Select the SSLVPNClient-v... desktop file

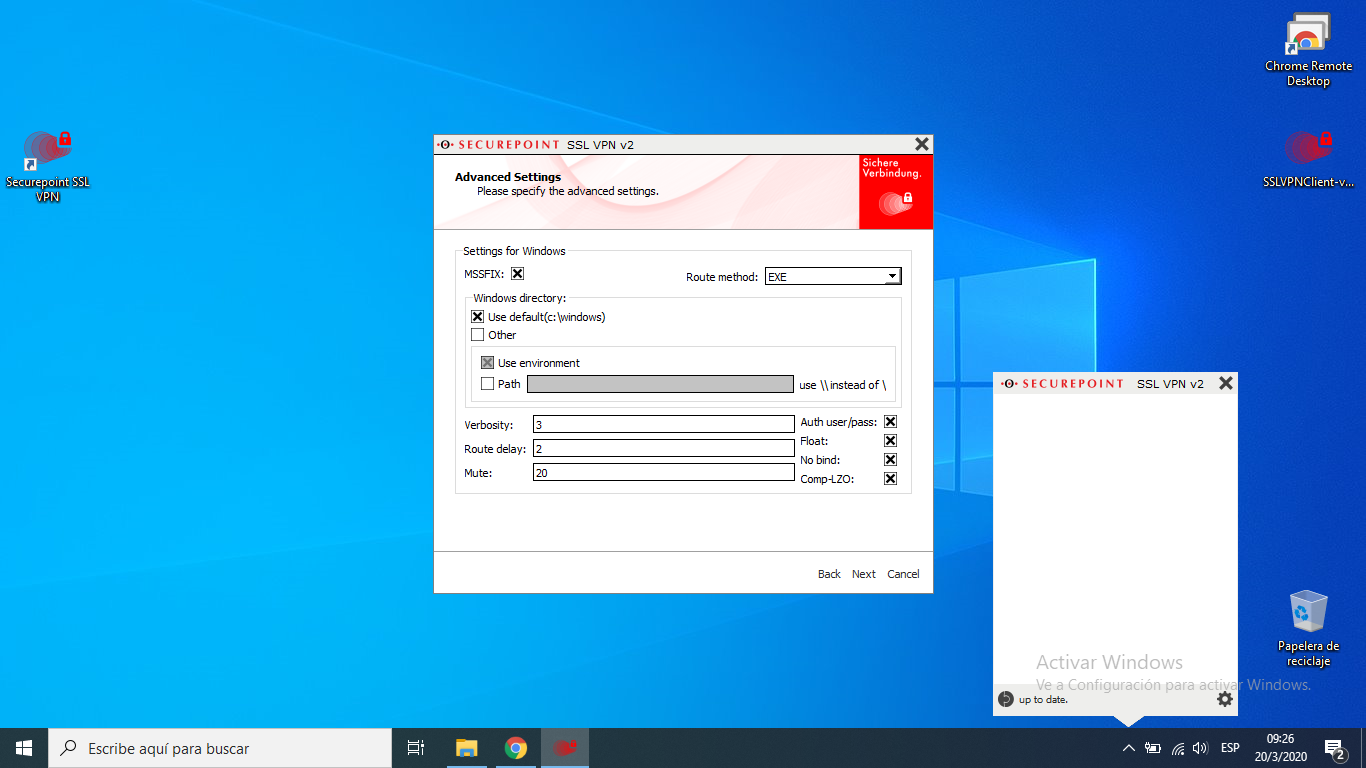click(x=1308, y=160)
